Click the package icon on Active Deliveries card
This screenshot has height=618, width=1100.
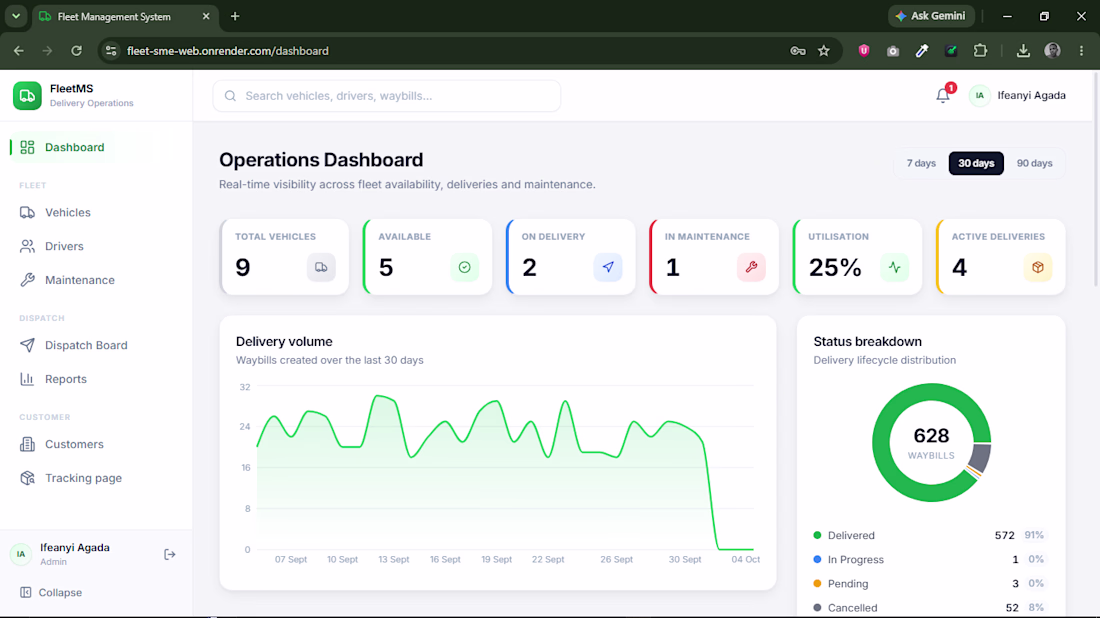pyautogui.click(x=1038, y=267)
